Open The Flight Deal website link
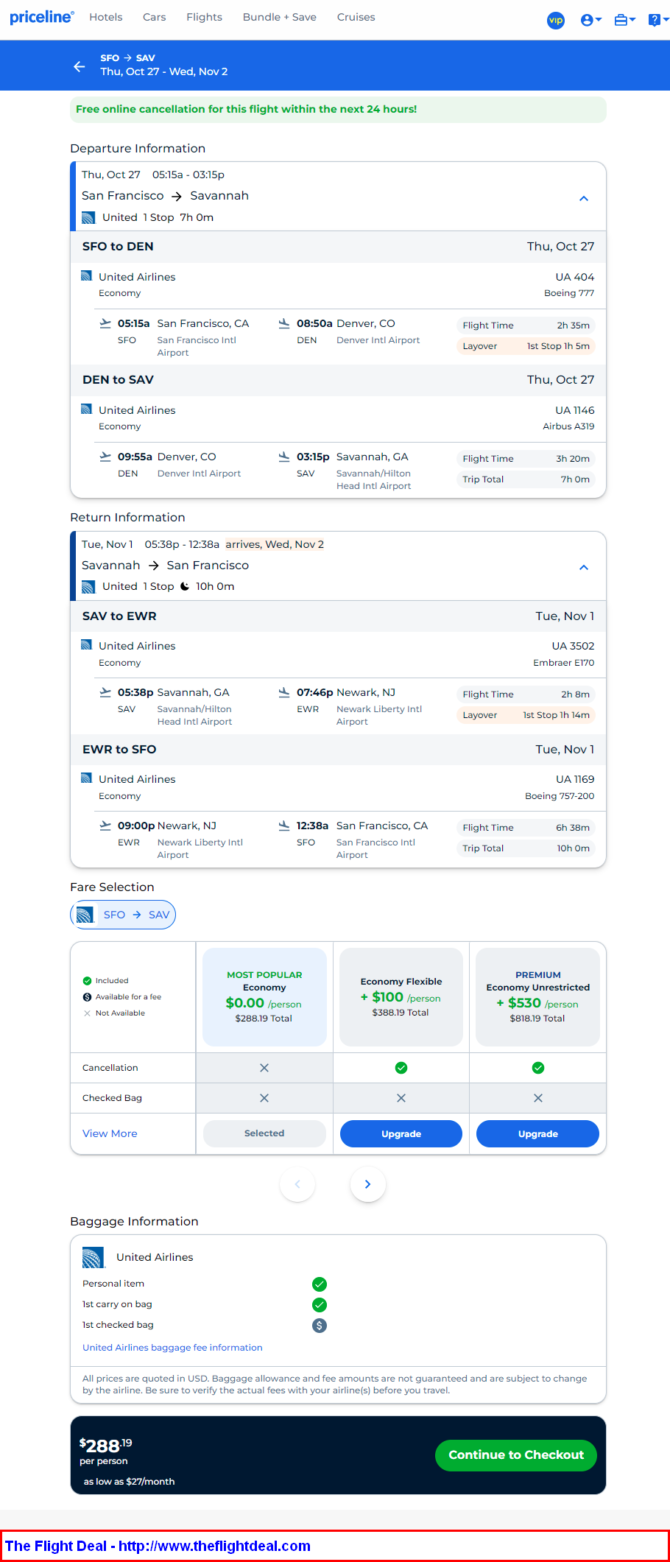Image resolution: width=670 pixels, height=1562 pixels. pos(158,1546)
